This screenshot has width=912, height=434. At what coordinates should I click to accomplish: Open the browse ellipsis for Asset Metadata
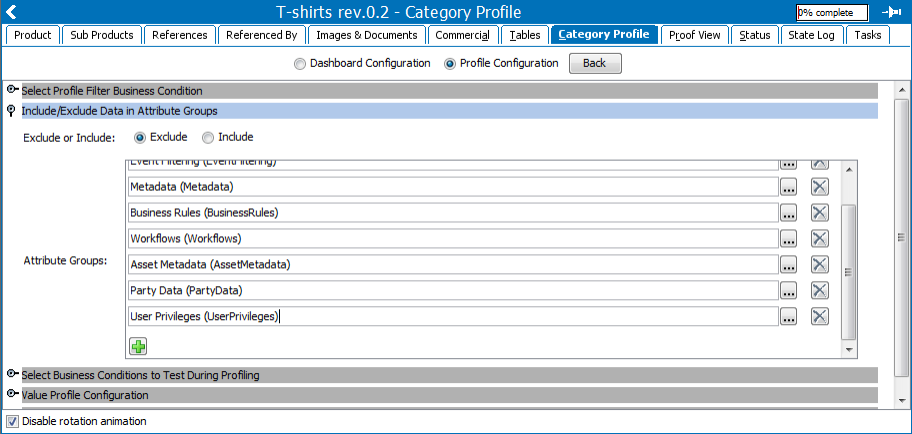(788, 265)
